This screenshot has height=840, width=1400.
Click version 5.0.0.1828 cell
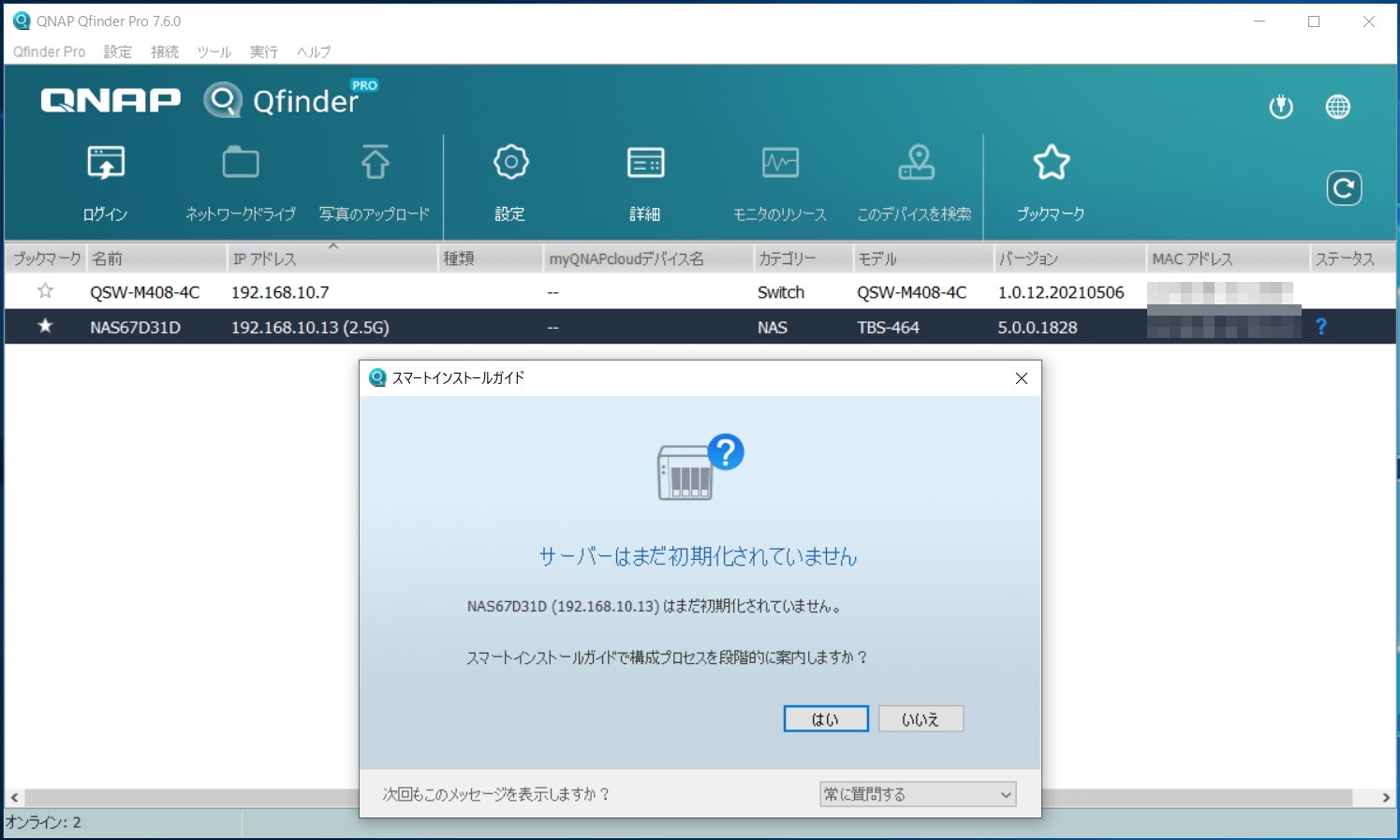click(x=1038, y=327)
